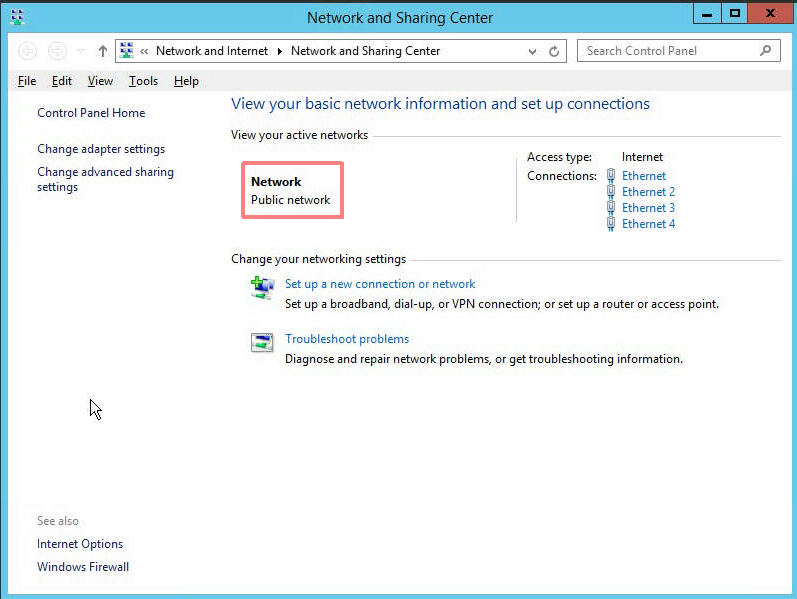Click the Up arrow navigation icon

click(x=103, y=51)
